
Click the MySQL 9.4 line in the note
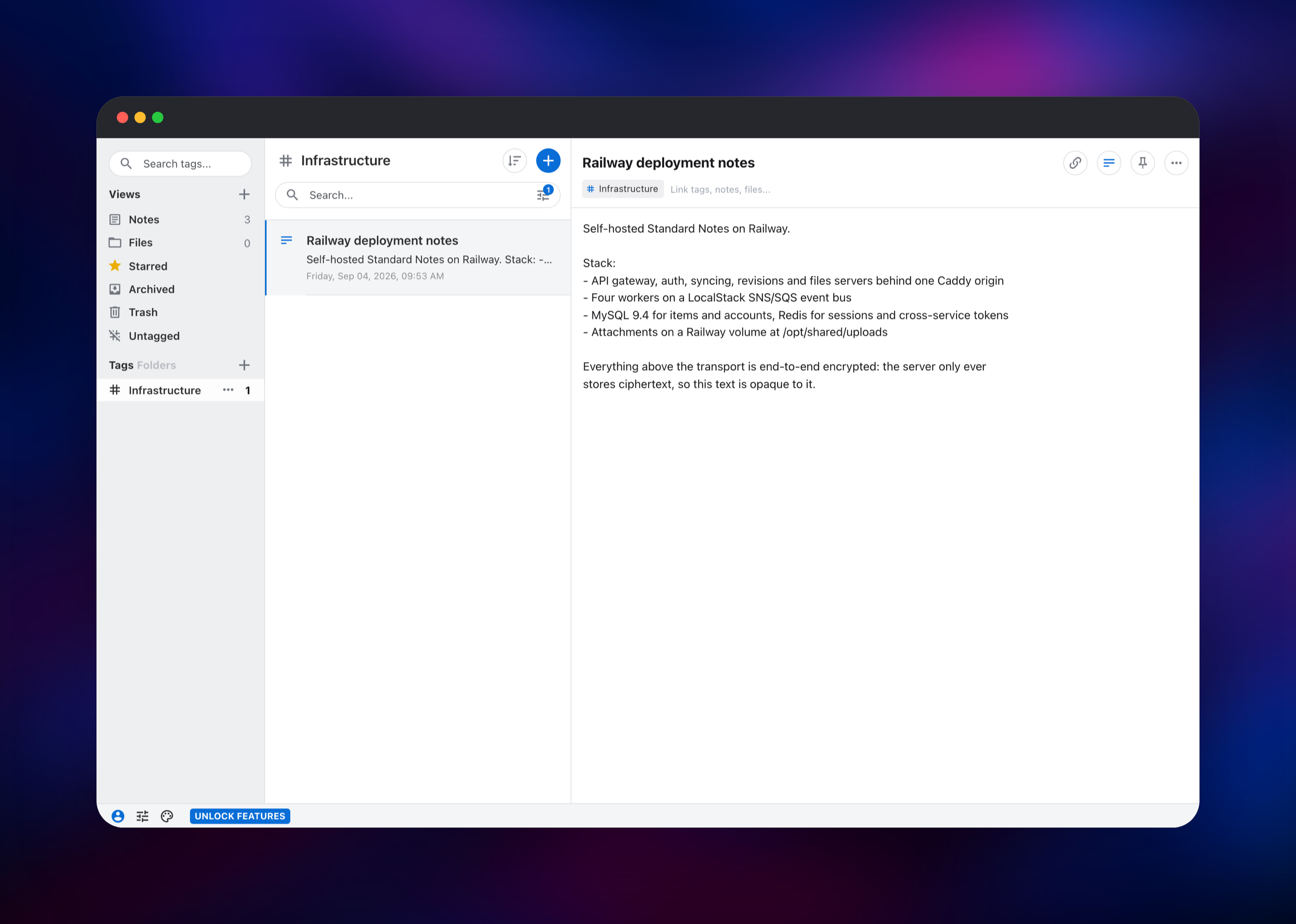click(795, 315)
